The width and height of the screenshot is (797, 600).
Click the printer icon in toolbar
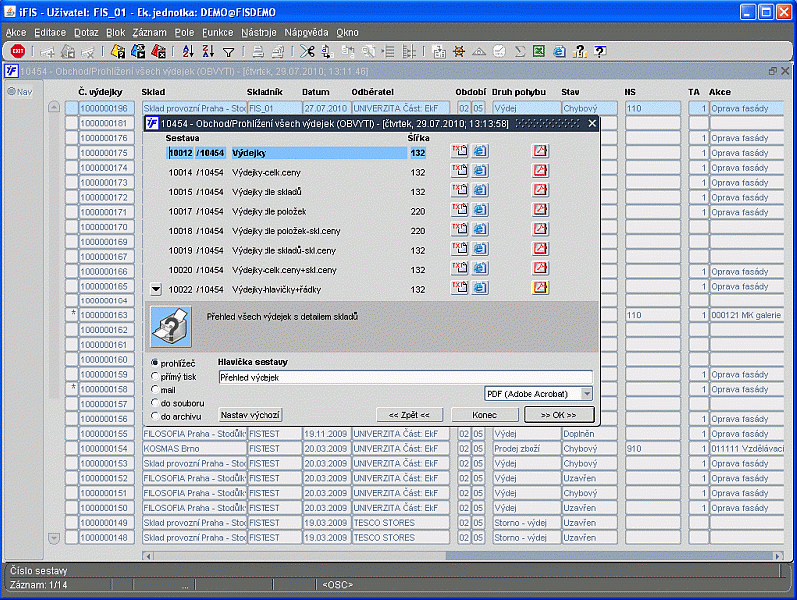click(258, 51)
